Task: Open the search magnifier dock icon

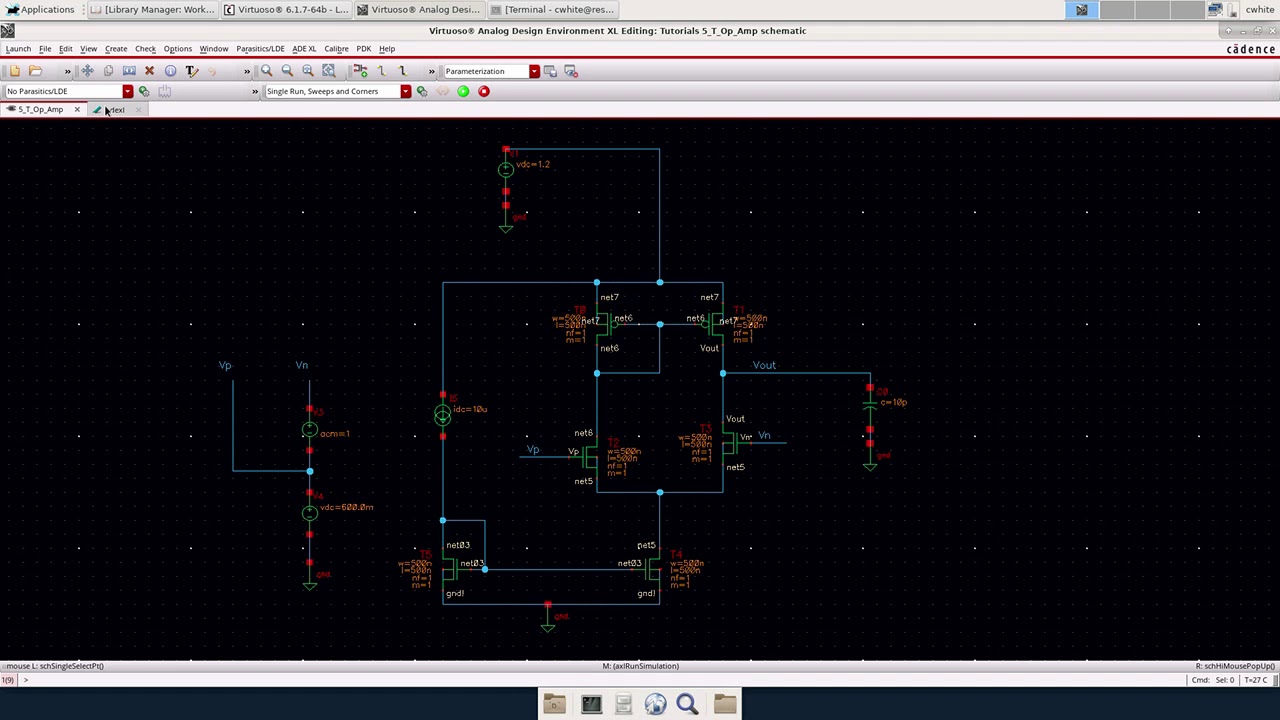Action: pos(687,704)
